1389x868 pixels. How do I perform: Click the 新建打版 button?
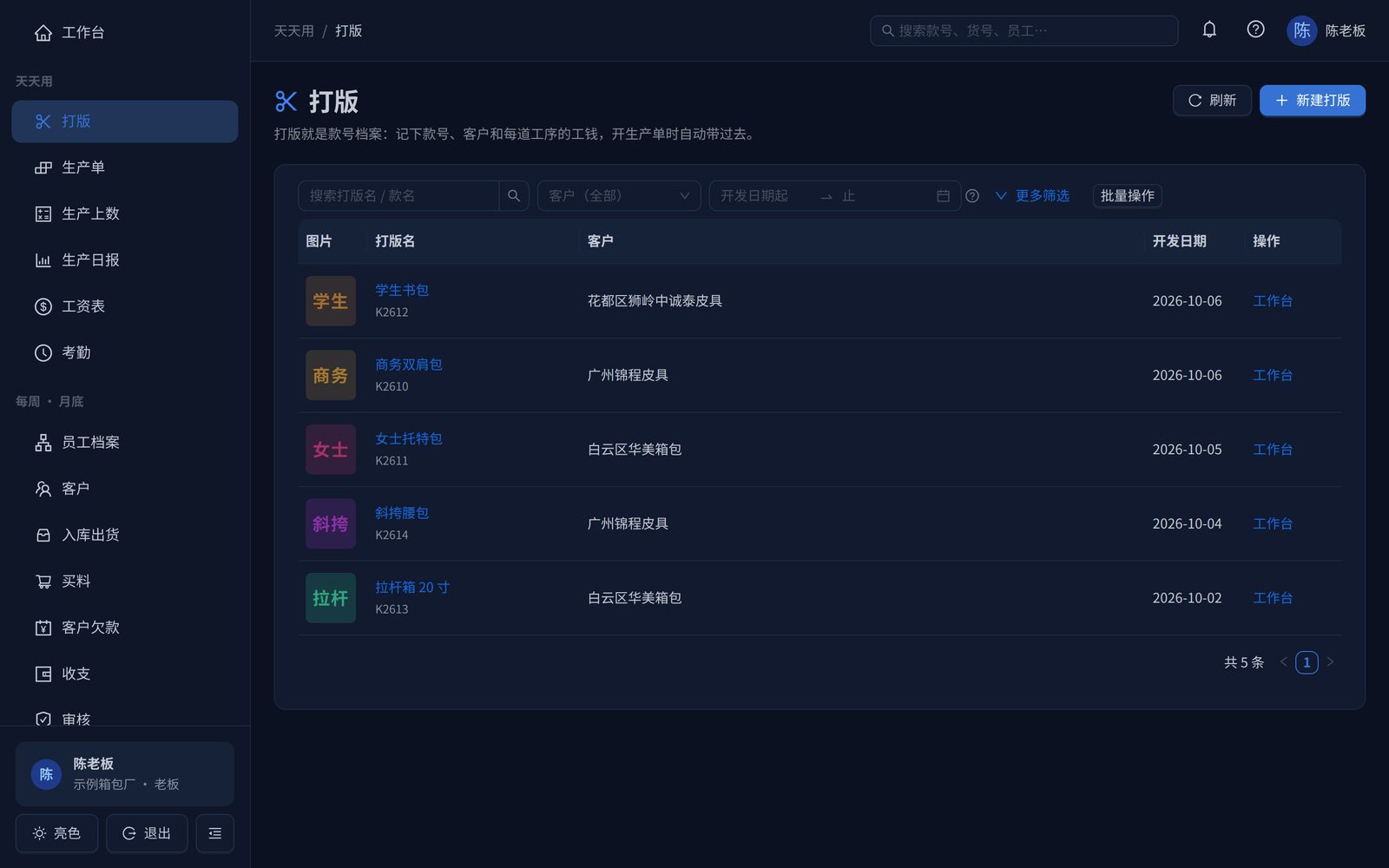1312,101
